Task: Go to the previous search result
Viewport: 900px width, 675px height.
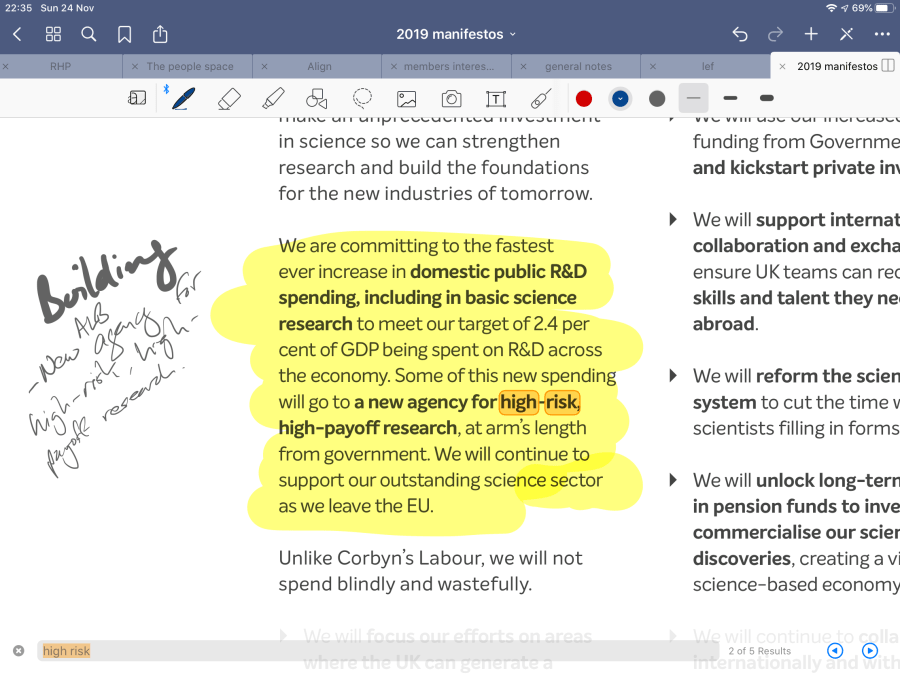Action: pos(835,651)
